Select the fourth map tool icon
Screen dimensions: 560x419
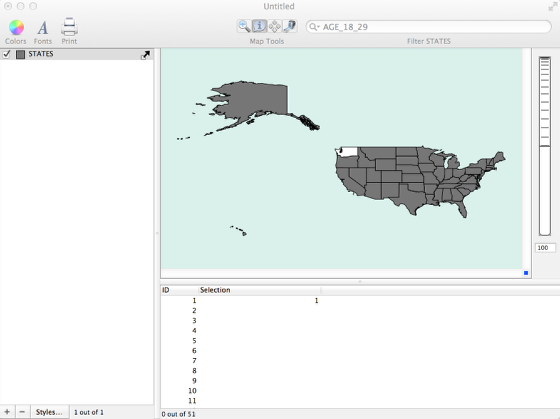[290, 26]
